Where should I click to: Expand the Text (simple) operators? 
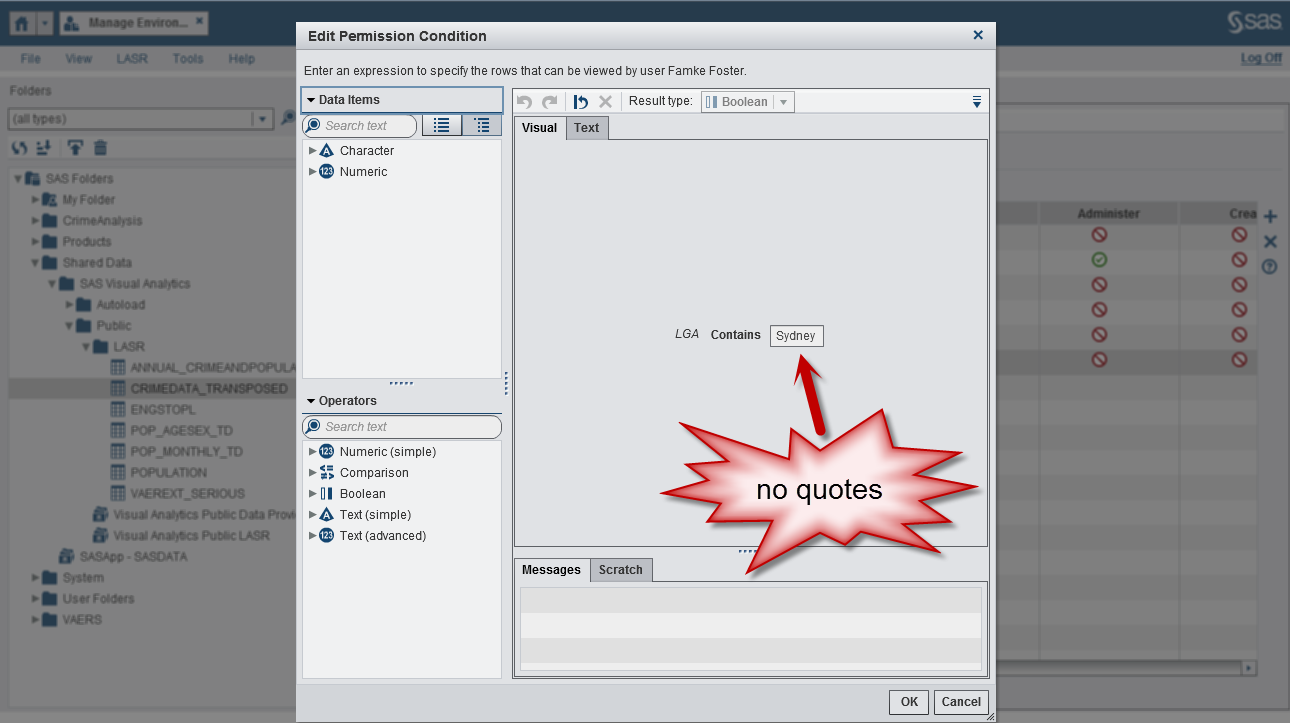pyautogui.click(x=313, y=514)
